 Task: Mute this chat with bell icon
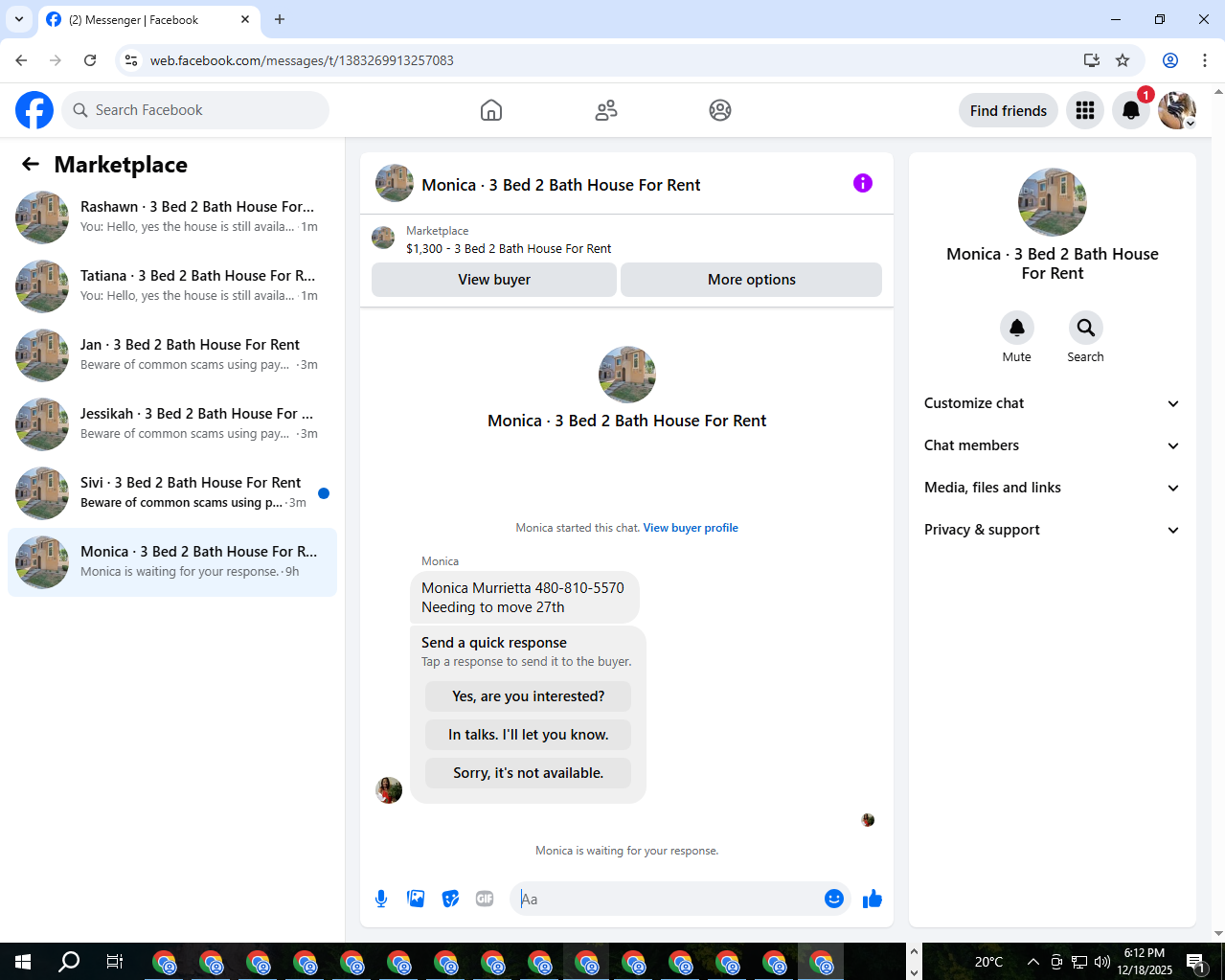click(x=1017, y=328)
